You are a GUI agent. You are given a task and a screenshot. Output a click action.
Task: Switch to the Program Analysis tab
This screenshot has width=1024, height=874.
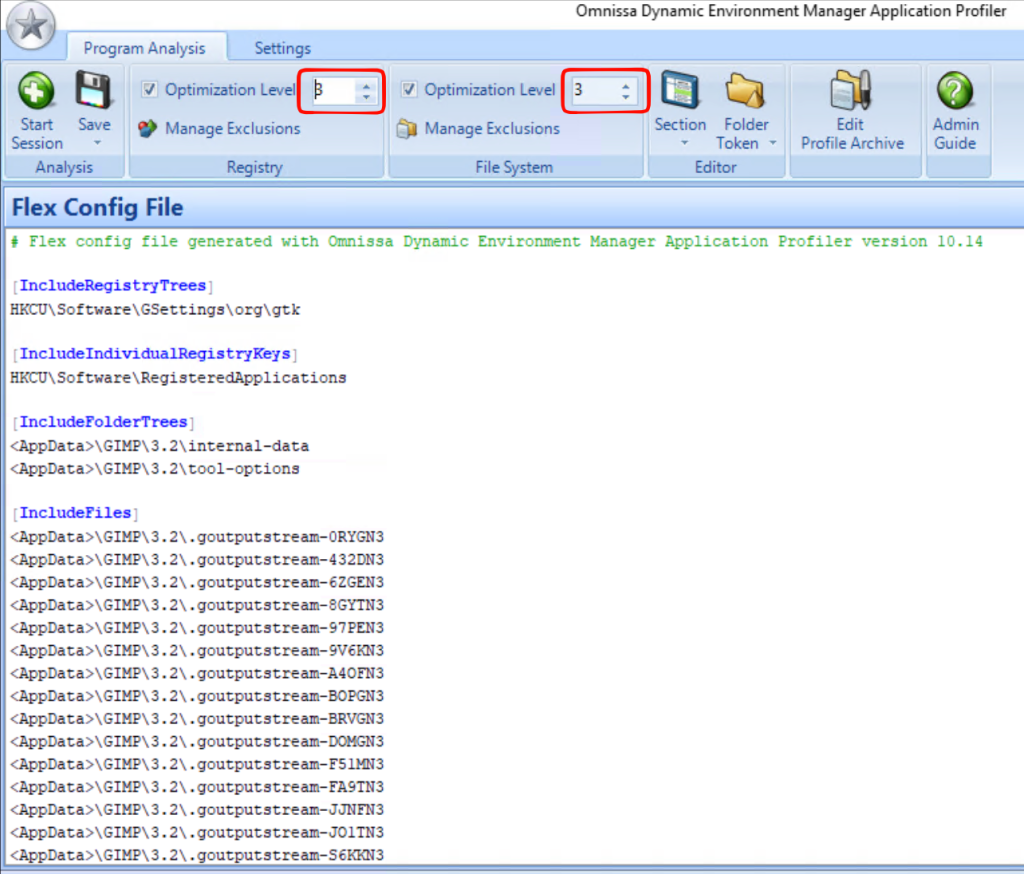coord(144,48)
